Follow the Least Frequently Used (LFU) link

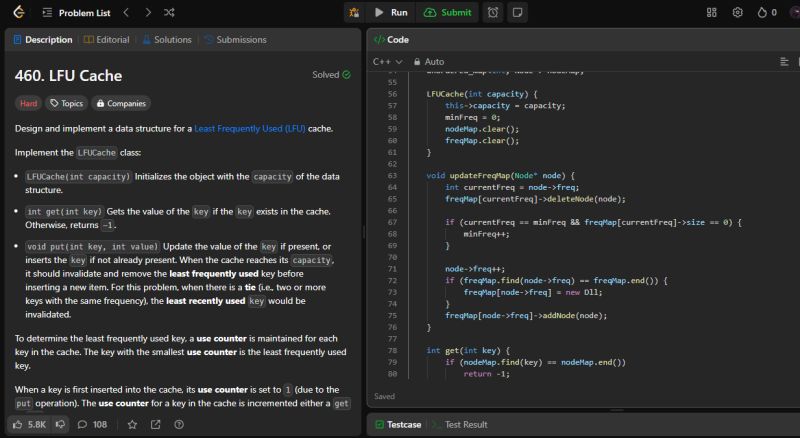[x=250, y=129]
